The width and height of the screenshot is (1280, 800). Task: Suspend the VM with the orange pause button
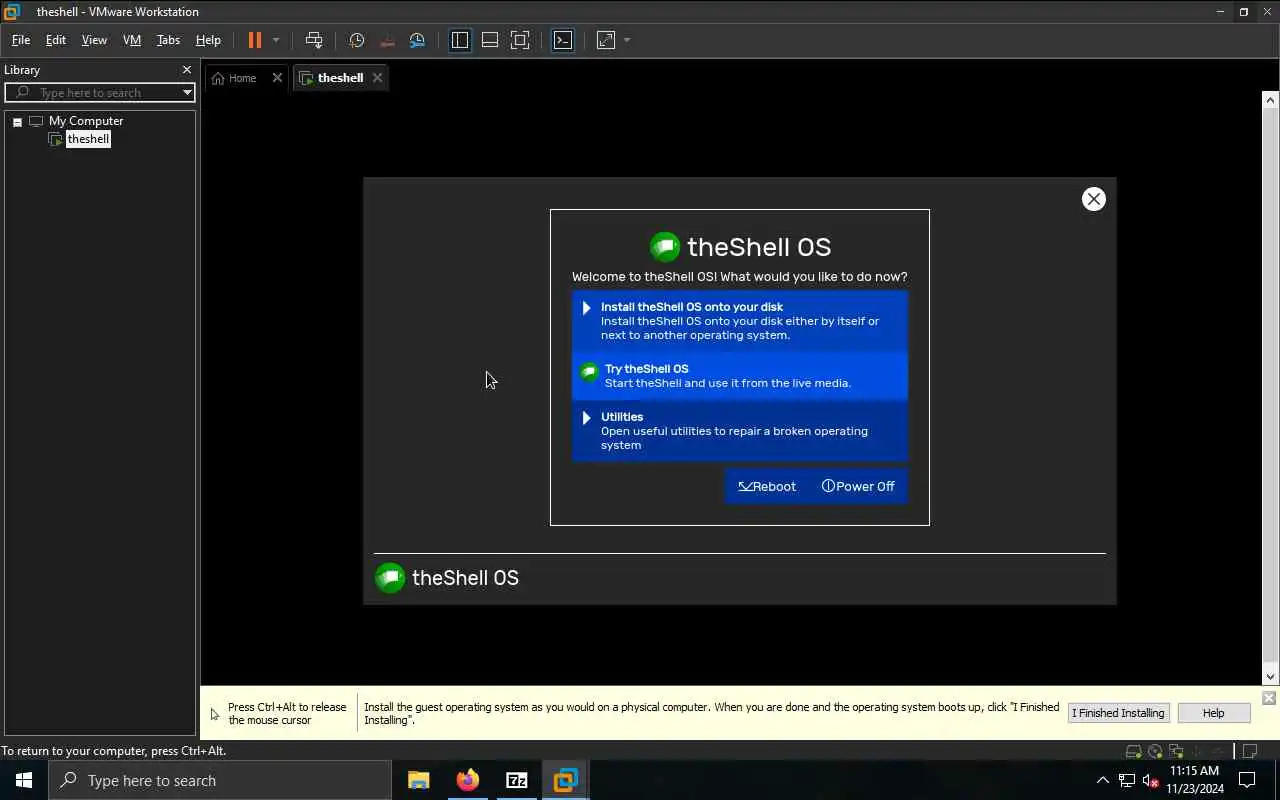click(254, 40)
